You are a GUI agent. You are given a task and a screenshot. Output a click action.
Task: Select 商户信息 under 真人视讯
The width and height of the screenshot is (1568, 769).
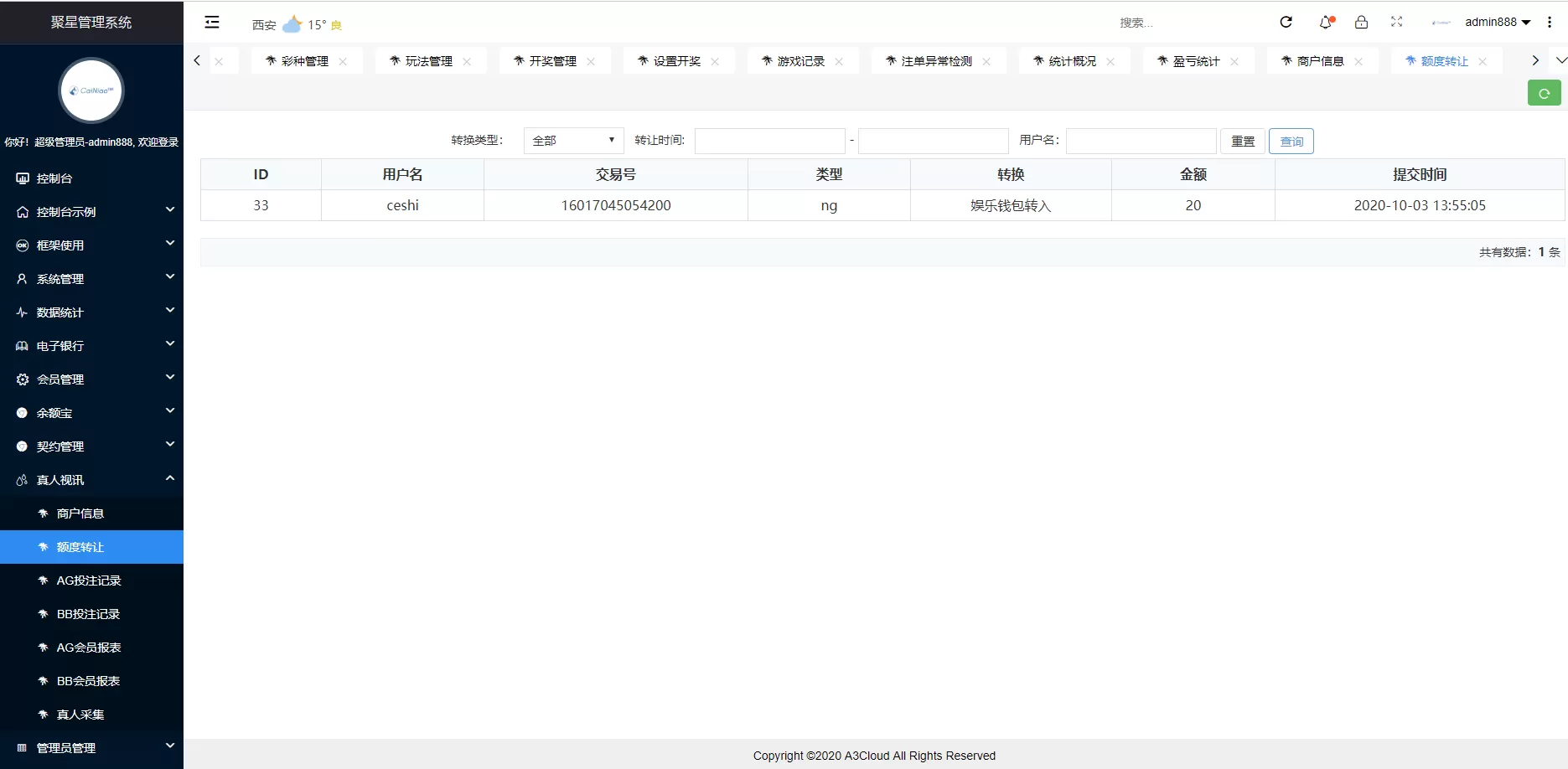point(80,514)
